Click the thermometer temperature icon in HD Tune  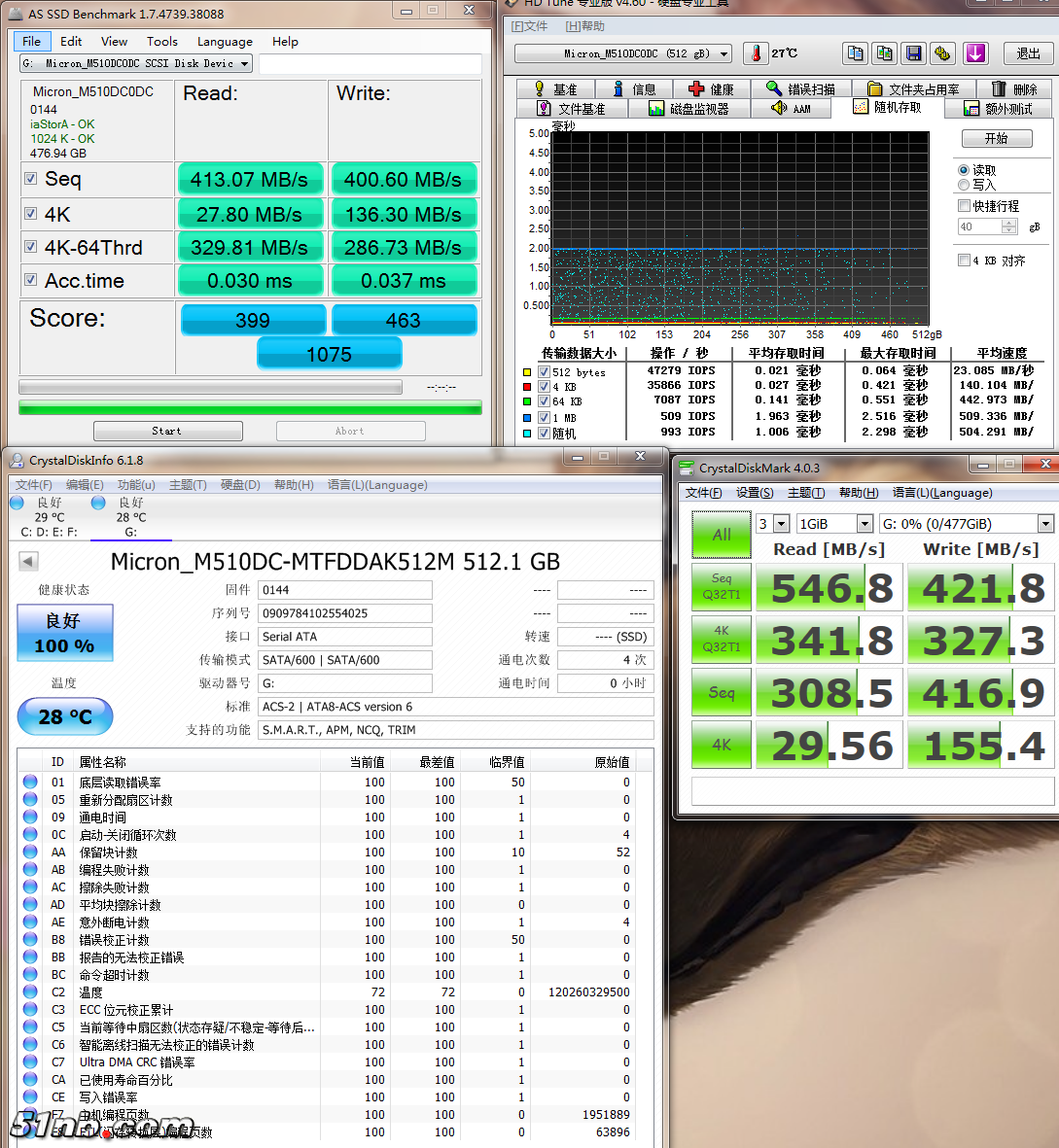click(756, 53)
